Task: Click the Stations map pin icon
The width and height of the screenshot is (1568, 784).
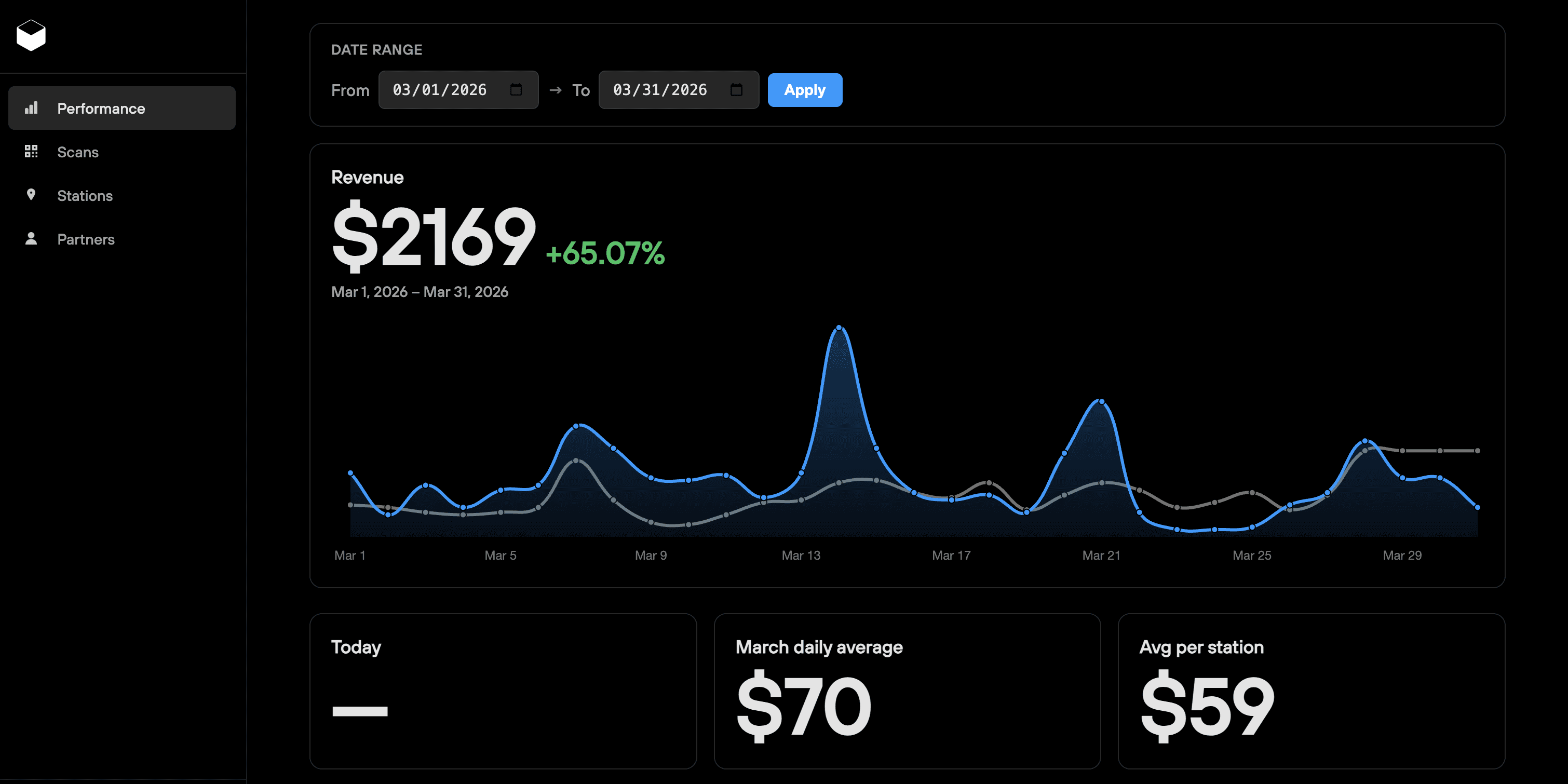Action: coord(31,195)
